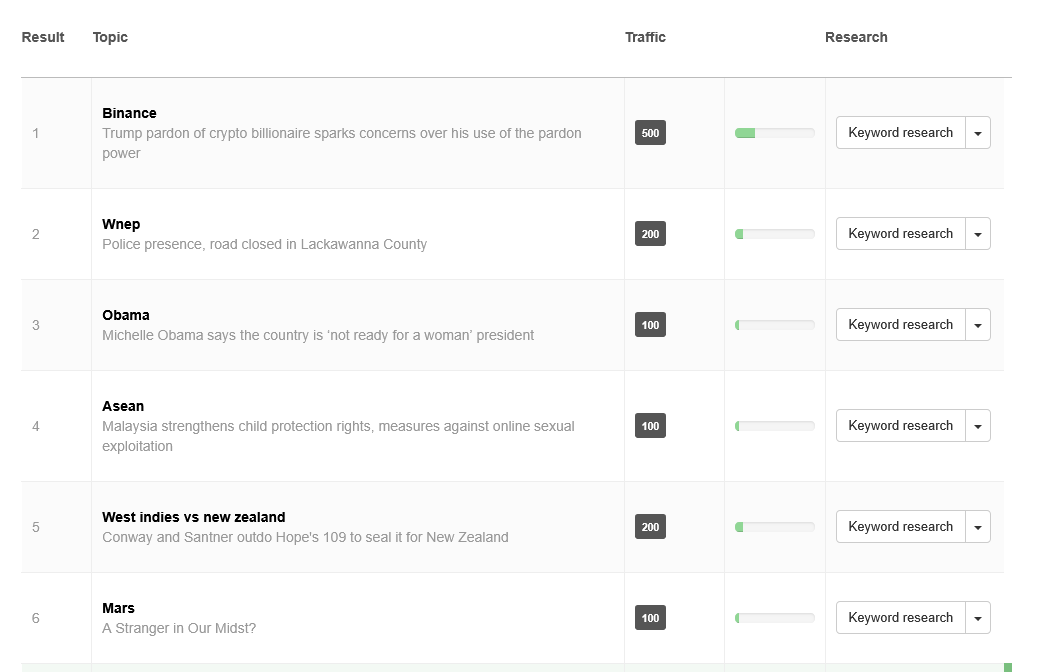Click Keyword research button for Binance

click(900, 133)
